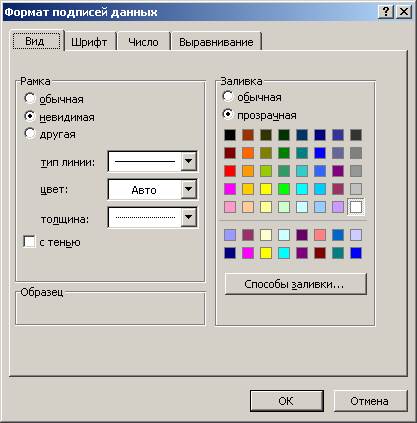Select обычная radio under Заливка
The height and width of the screenshot is (423, 417).
click(x=228, y=97)
